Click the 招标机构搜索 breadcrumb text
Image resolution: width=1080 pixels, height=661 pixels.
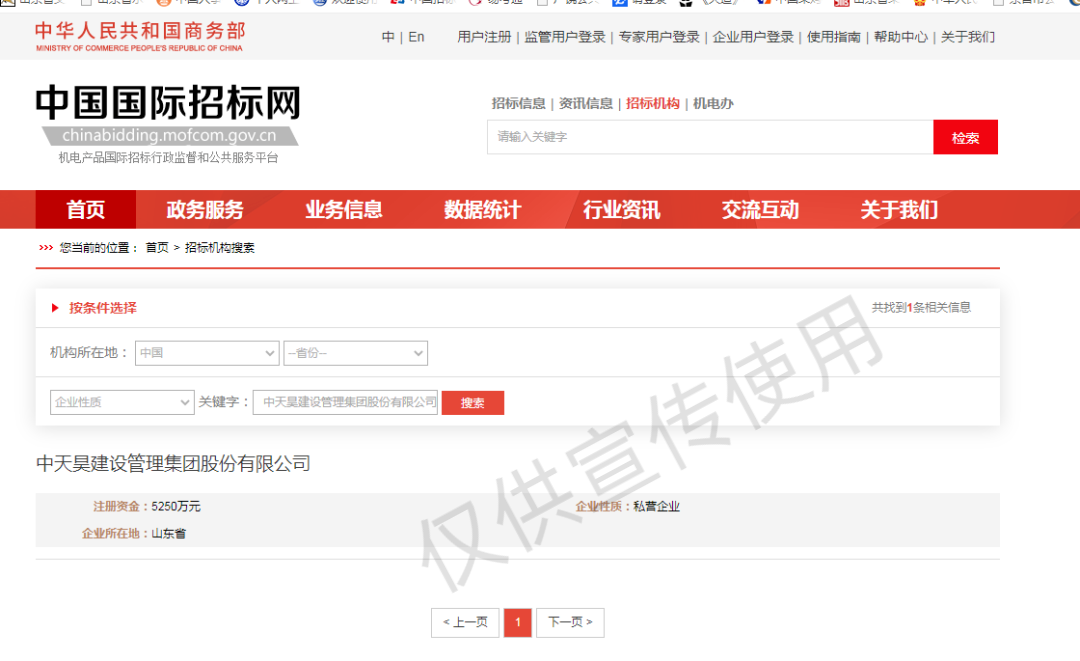click(x=220, y=248)
